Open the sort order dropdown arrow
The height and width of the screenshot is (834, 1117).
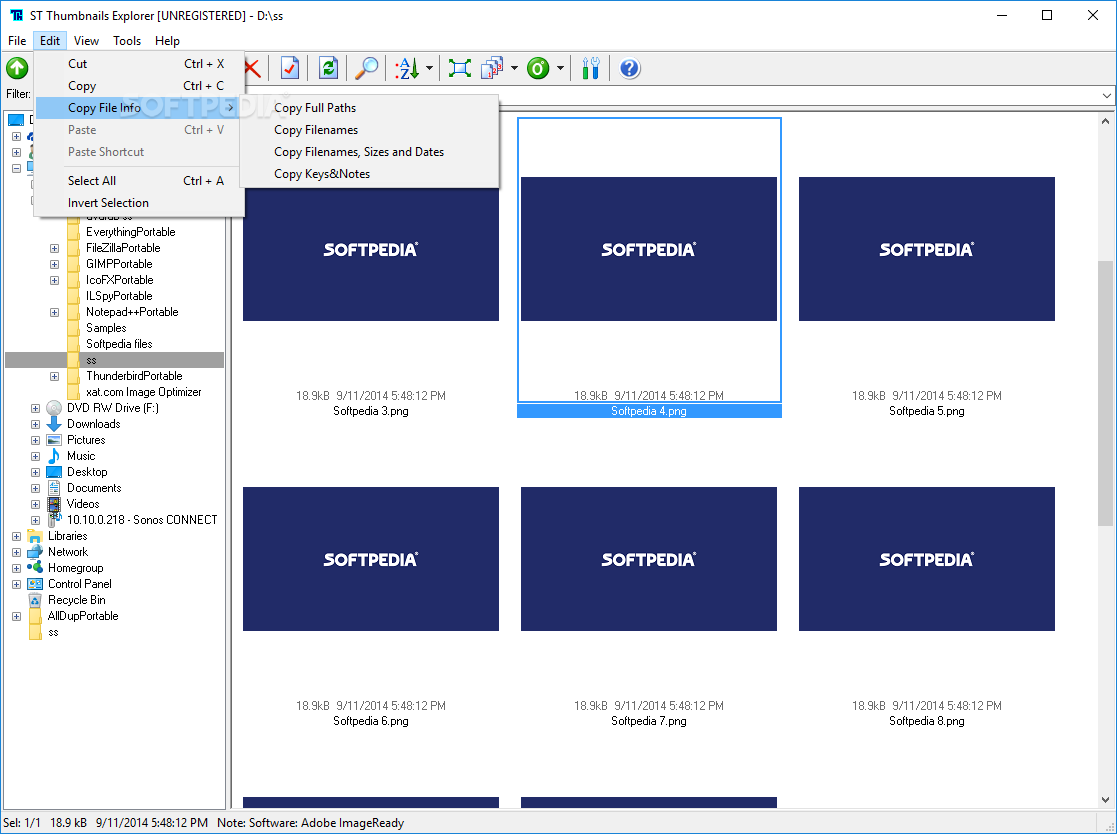coord(429,68)
